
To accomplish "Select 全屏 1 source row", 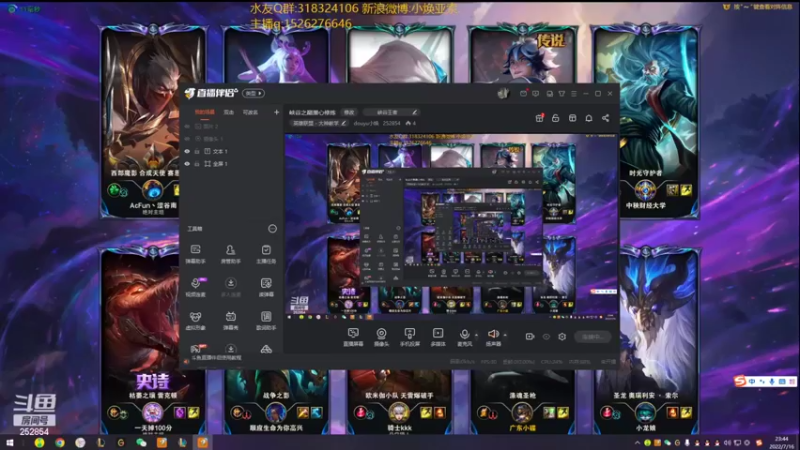I will pos(232,164).
